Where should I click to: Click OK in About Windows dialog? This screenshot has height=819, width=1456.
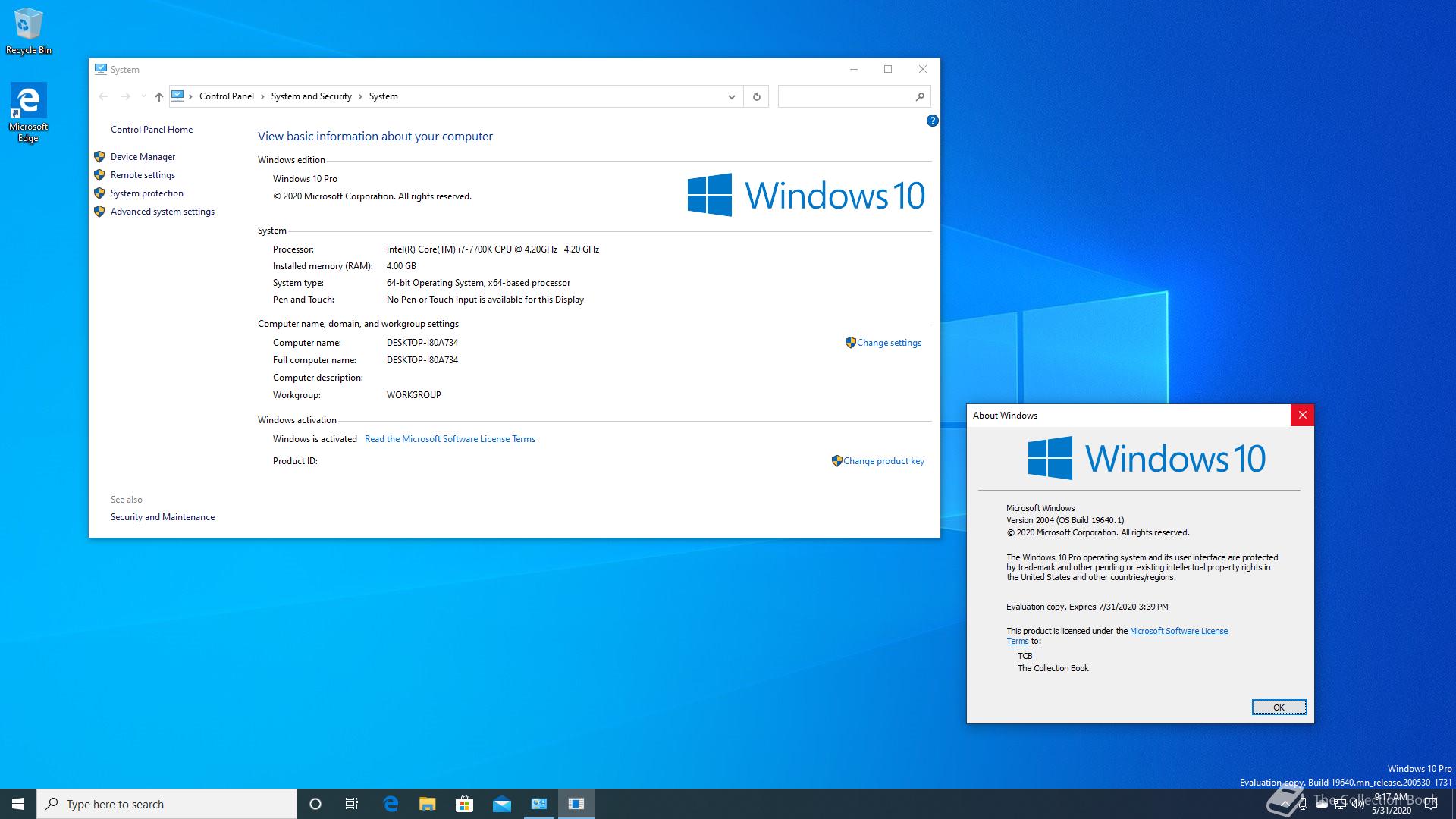tap(1279, 708)
